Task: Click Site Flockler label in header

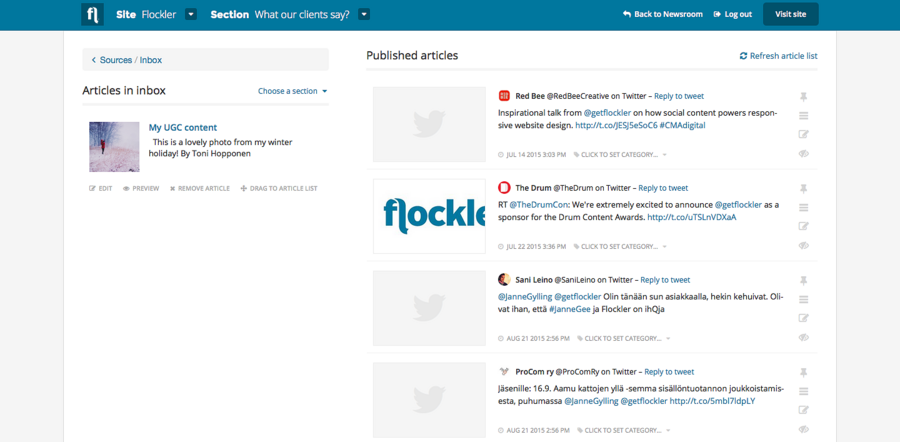Action: 146,14
